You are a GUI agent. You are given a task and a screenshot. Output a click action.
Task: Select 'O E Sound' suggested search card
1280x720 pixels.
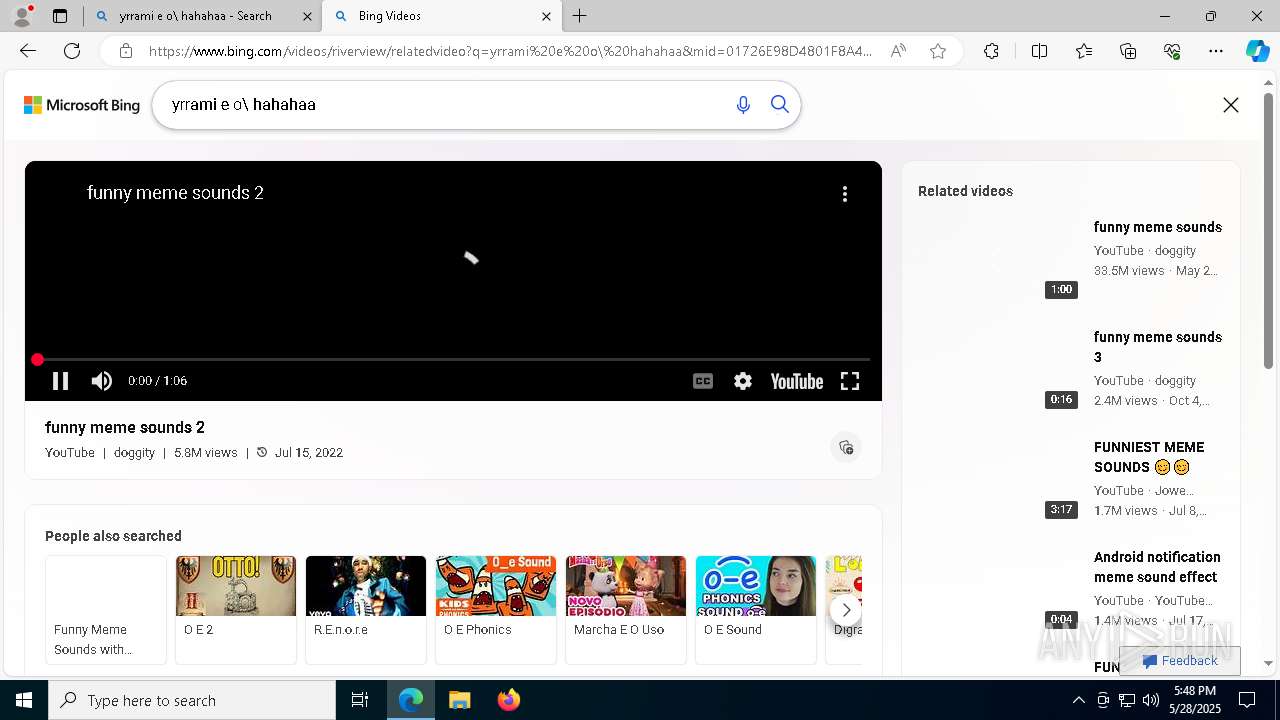(x=756, y=609)
